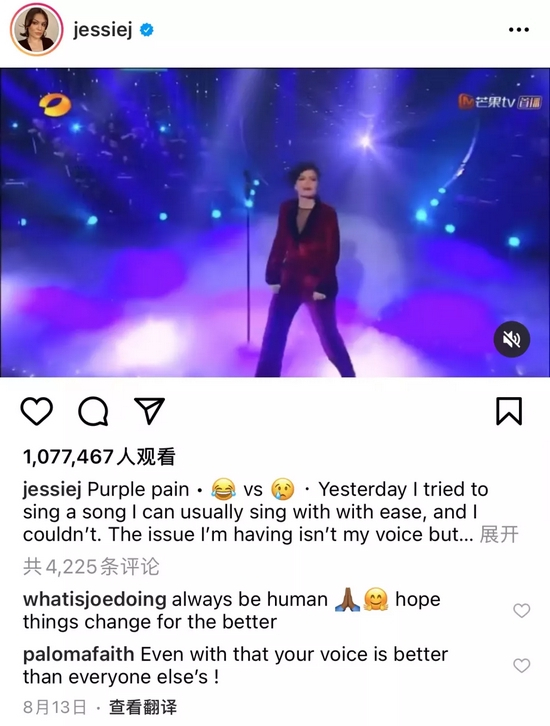The image size is (550, 726).
Task: Like the post with the heart icon
Action: pyautogui.click(x=37, y=411)
